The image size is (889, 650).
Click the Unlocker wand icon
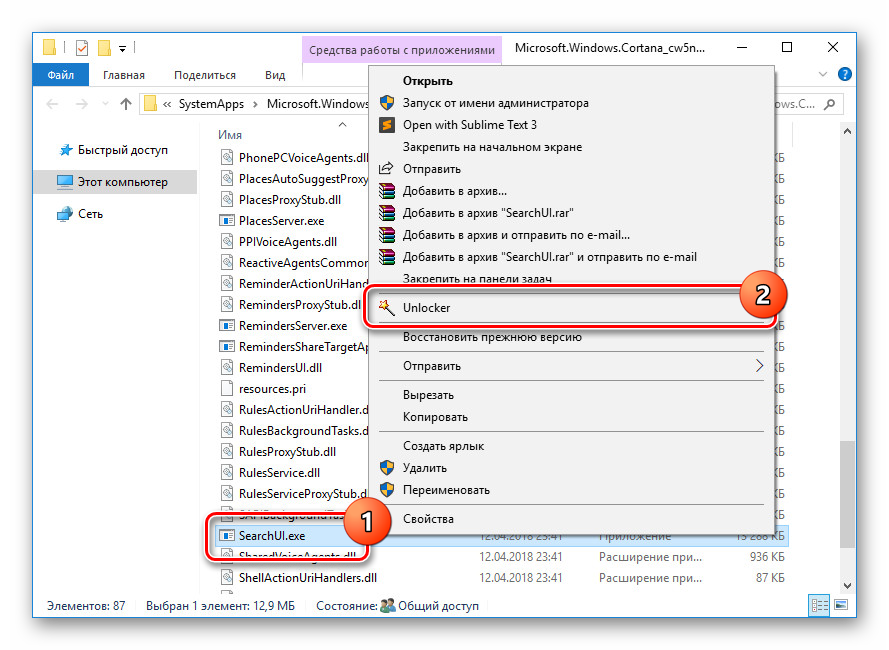tap(387, 307)
